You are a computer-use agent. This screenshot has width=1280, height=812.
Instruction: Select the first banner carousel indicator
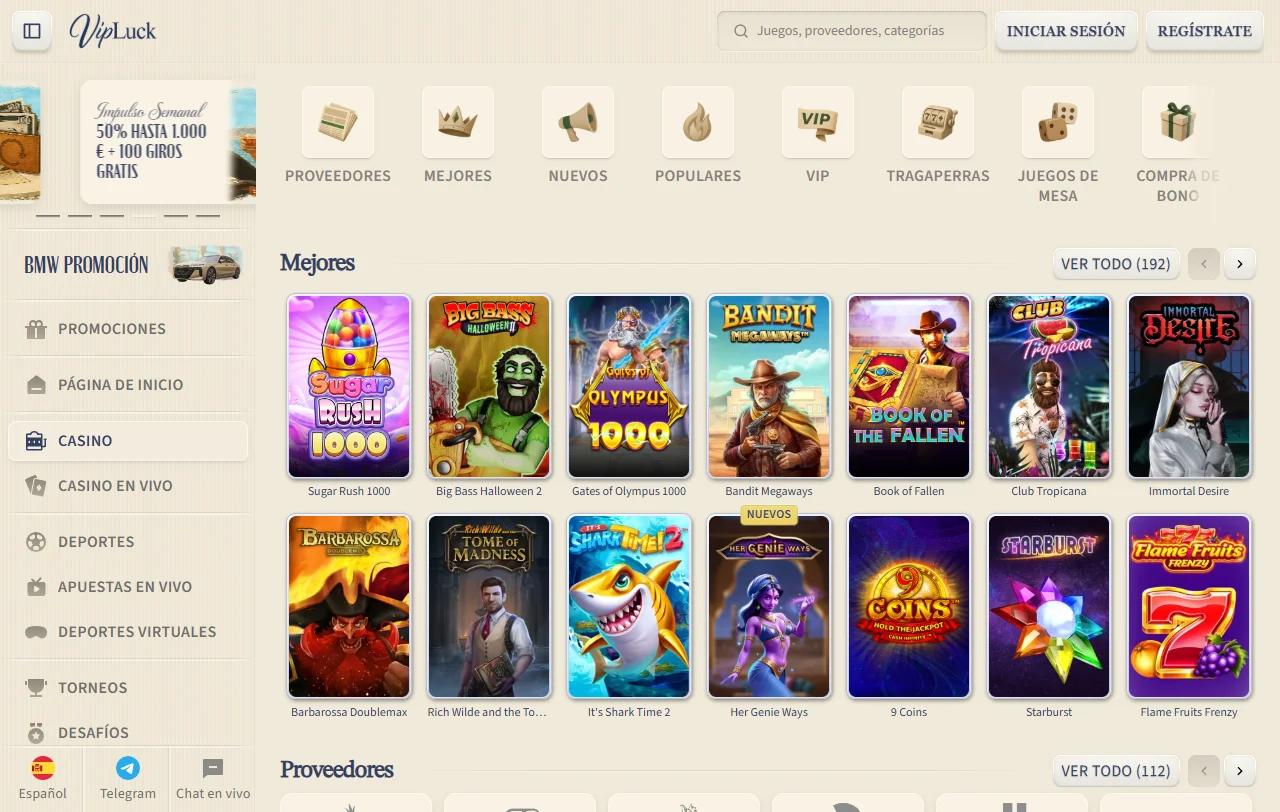pyautogui.click(x=48, y=215)
